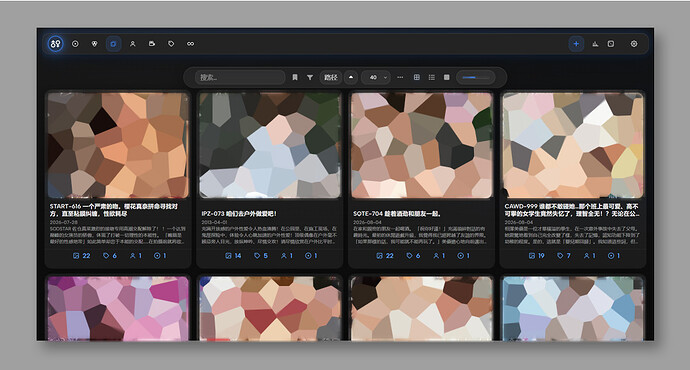Click performer count on CAWD-999 card
This screenshot has height=370, width=690.
590,256
